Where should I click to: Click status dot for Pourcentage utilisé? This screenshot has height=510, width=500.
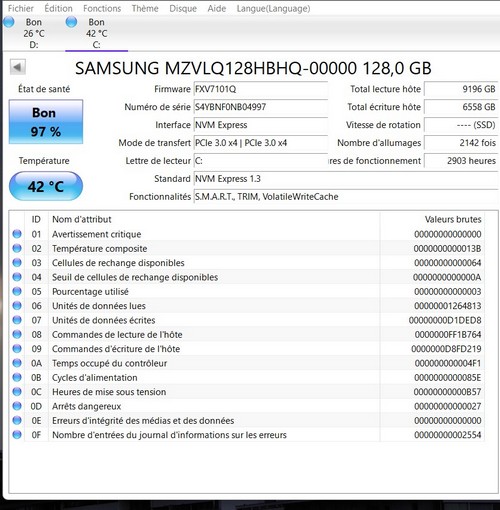(x=17, y=291)
